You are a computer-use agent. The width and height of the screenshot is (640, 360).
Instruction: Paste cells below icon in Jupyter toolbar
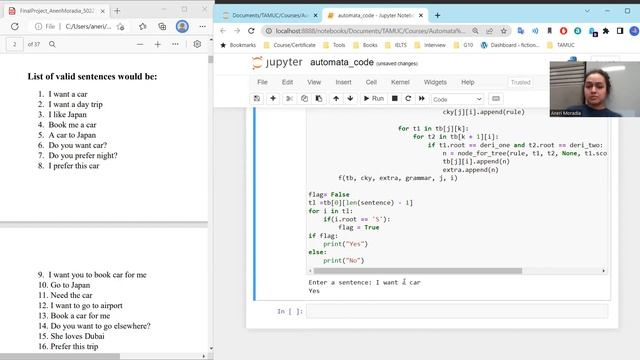(x=319, y=98)
